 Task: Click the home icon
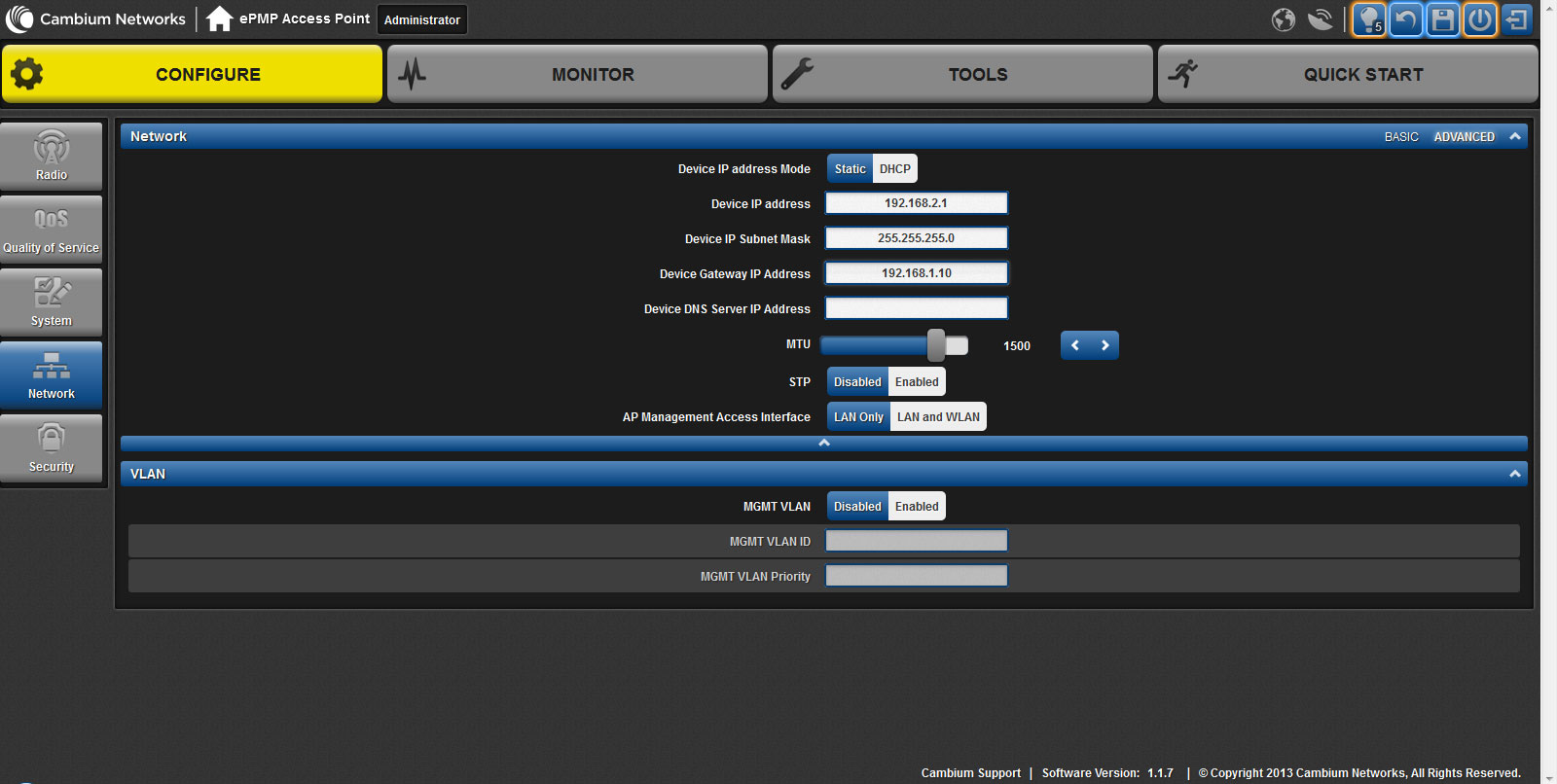click(219, 19)
